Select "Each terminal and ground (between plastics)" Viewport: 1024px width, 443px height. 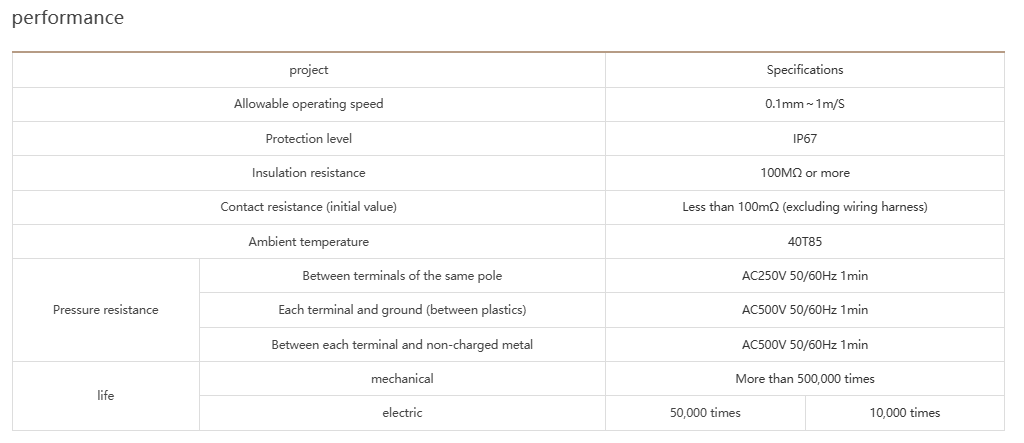[402, 310]
